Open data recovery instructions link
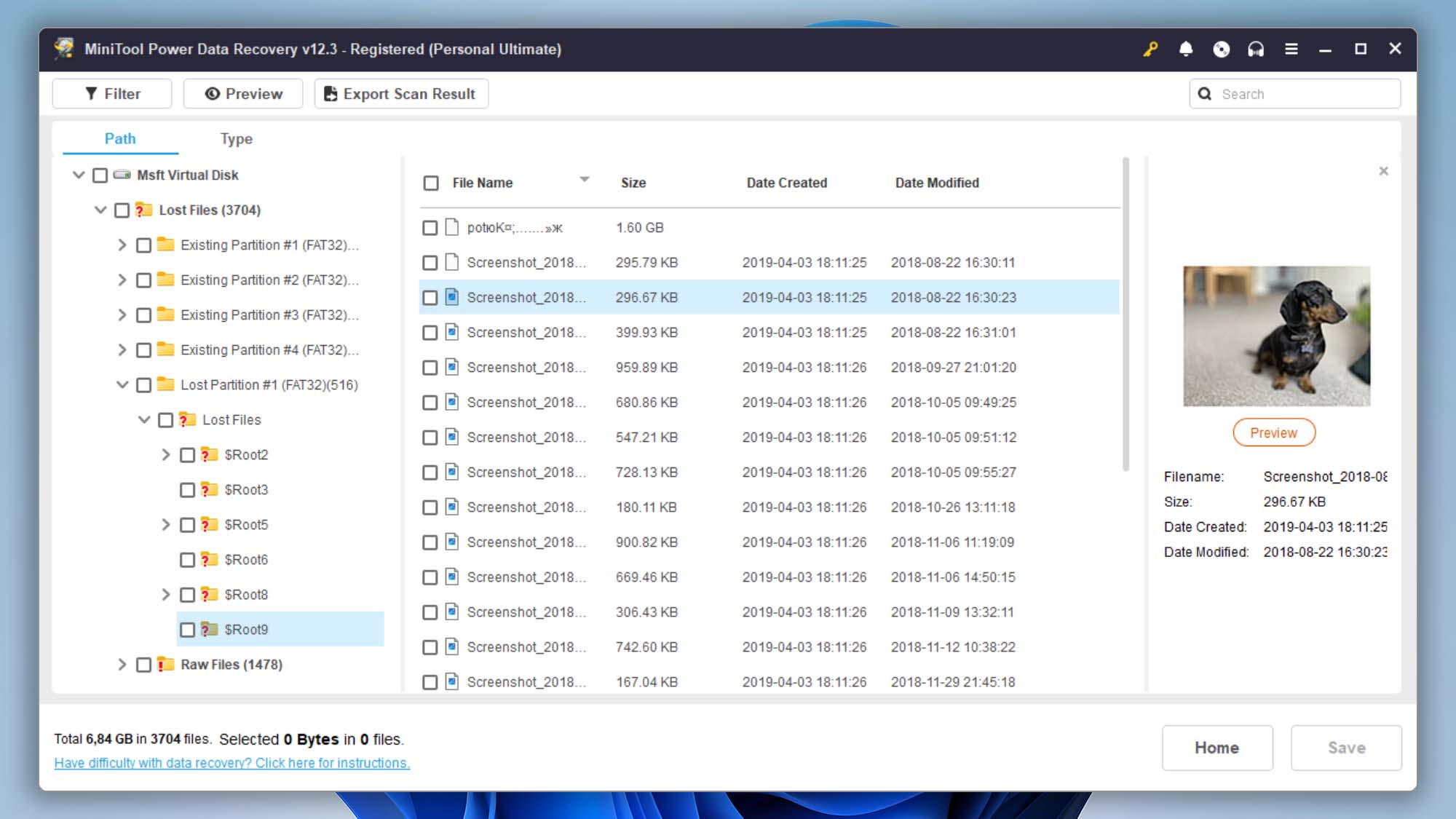1456x819 pixels. point(232,763)
